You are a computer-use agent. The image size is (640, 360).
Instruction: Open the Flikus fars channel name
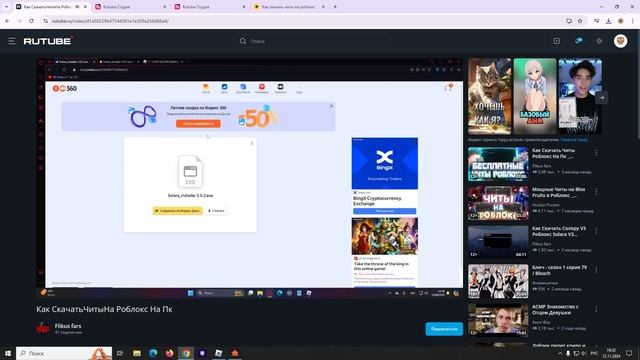pyautogui.click(x=68, y=326)
